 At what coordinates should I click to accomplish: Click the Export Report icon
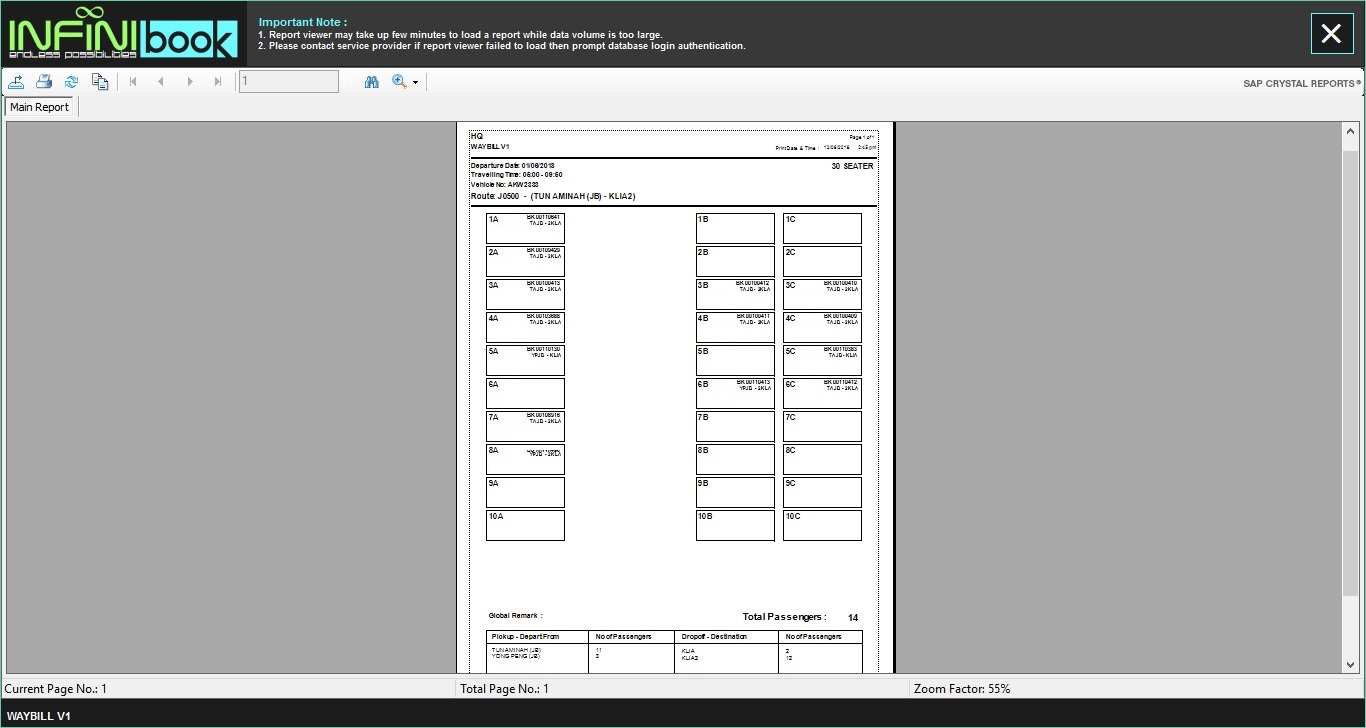tap(16, 82)
